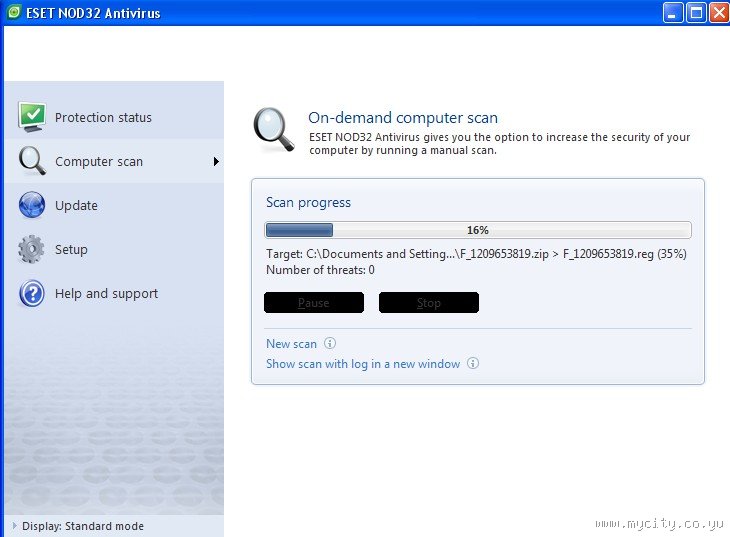Start a New scan via the link
The height and width of the screenshot is (537, 730).
click(x=291, y=344)
